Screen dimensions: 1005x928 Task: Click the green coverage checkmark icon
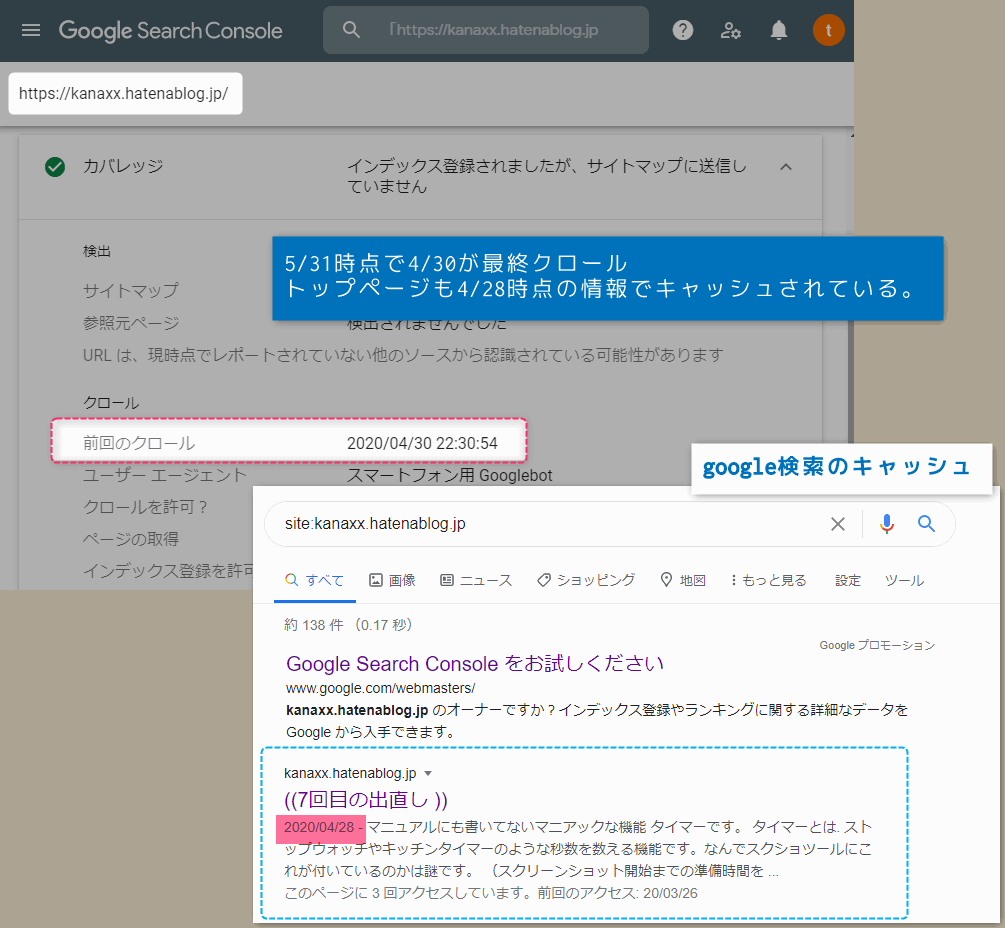coord(55,167)
